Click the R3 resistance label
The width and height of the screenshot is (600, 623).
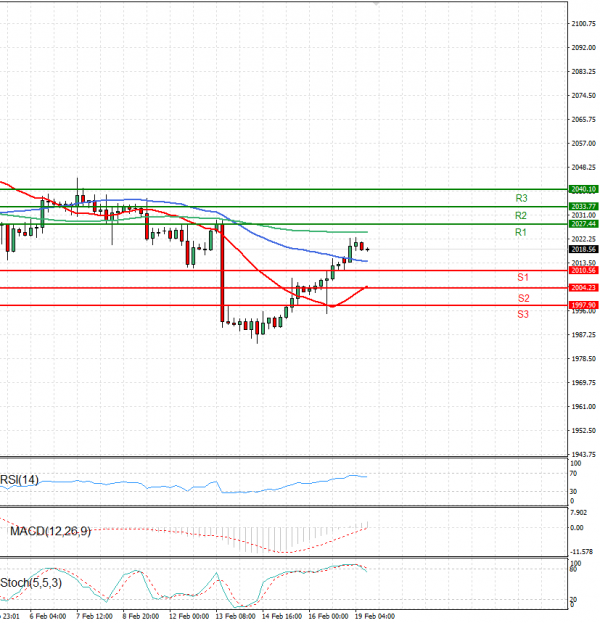[521, 198]
